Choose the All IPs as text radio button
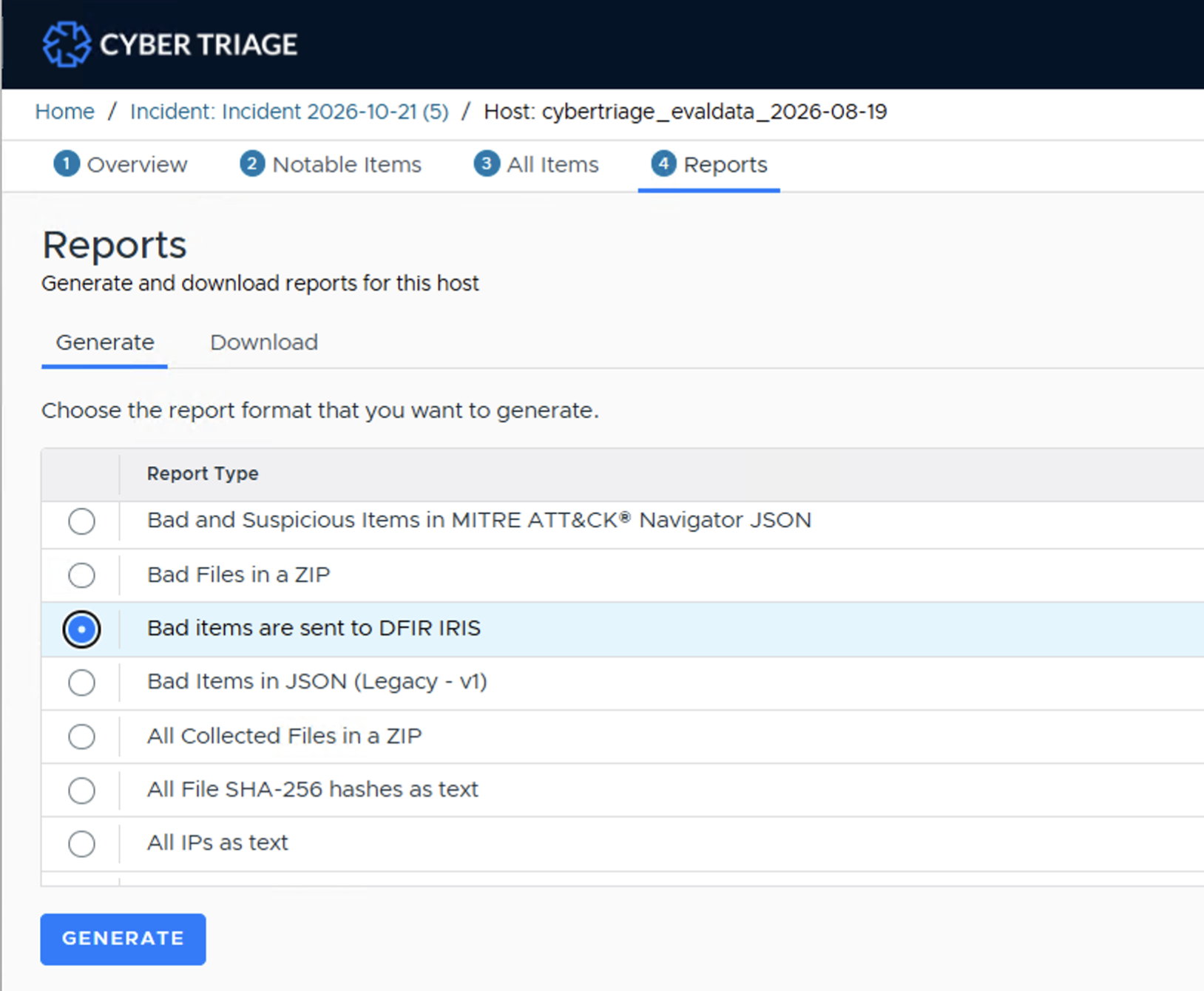 pyautogui.click(x=81, y=844)
